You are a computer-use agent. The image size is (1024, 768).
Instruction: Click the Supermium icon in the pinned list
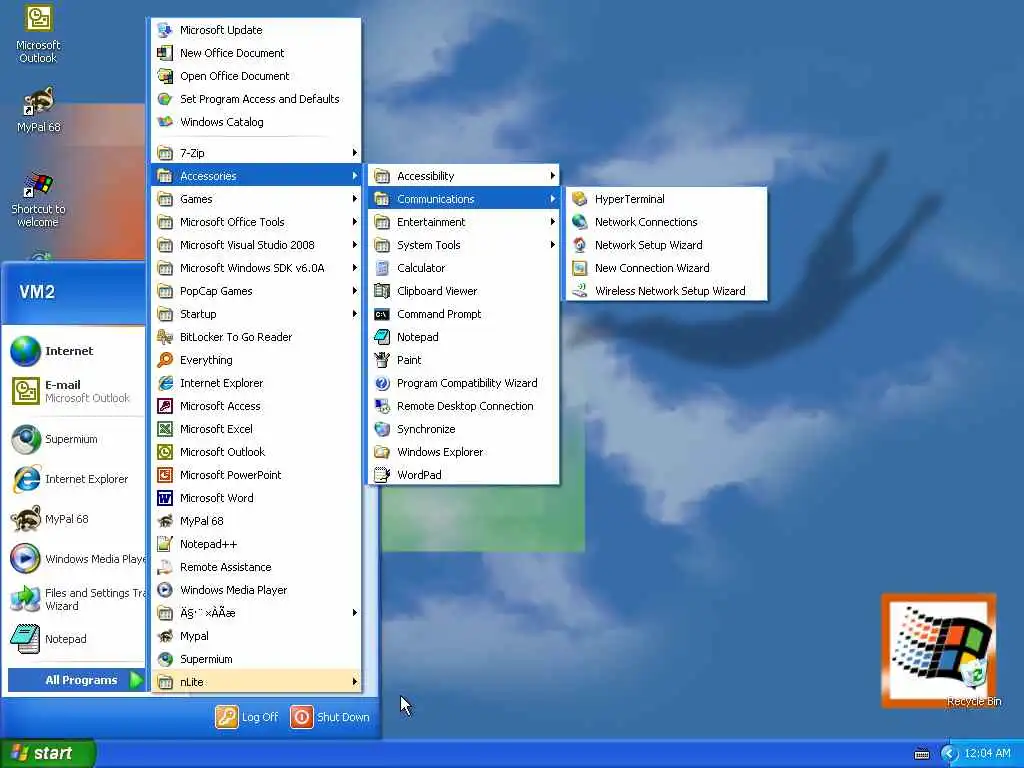coord(26,439)
